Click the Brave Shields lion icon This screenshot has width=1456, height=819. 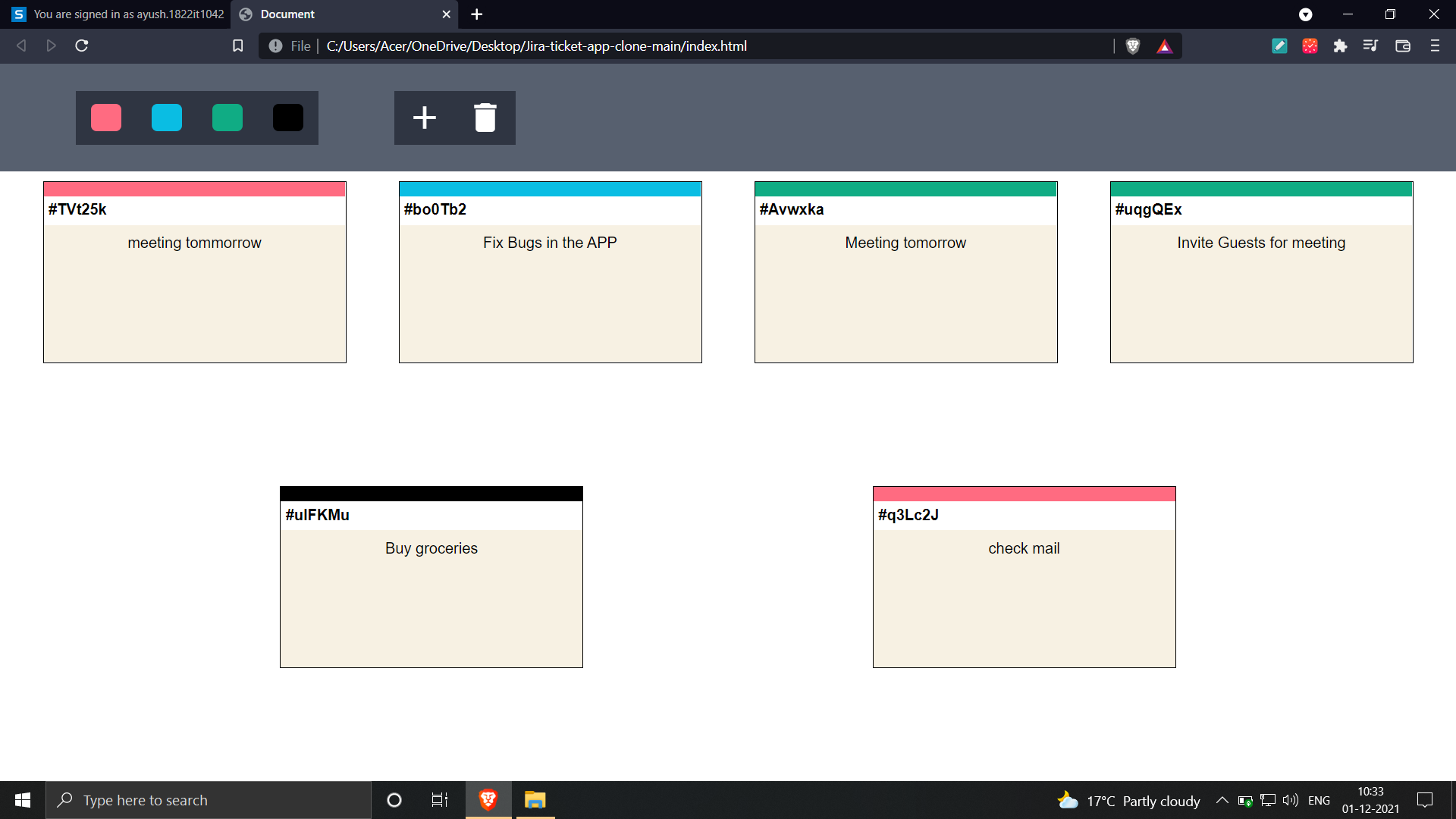click(x=1133, y=46)
